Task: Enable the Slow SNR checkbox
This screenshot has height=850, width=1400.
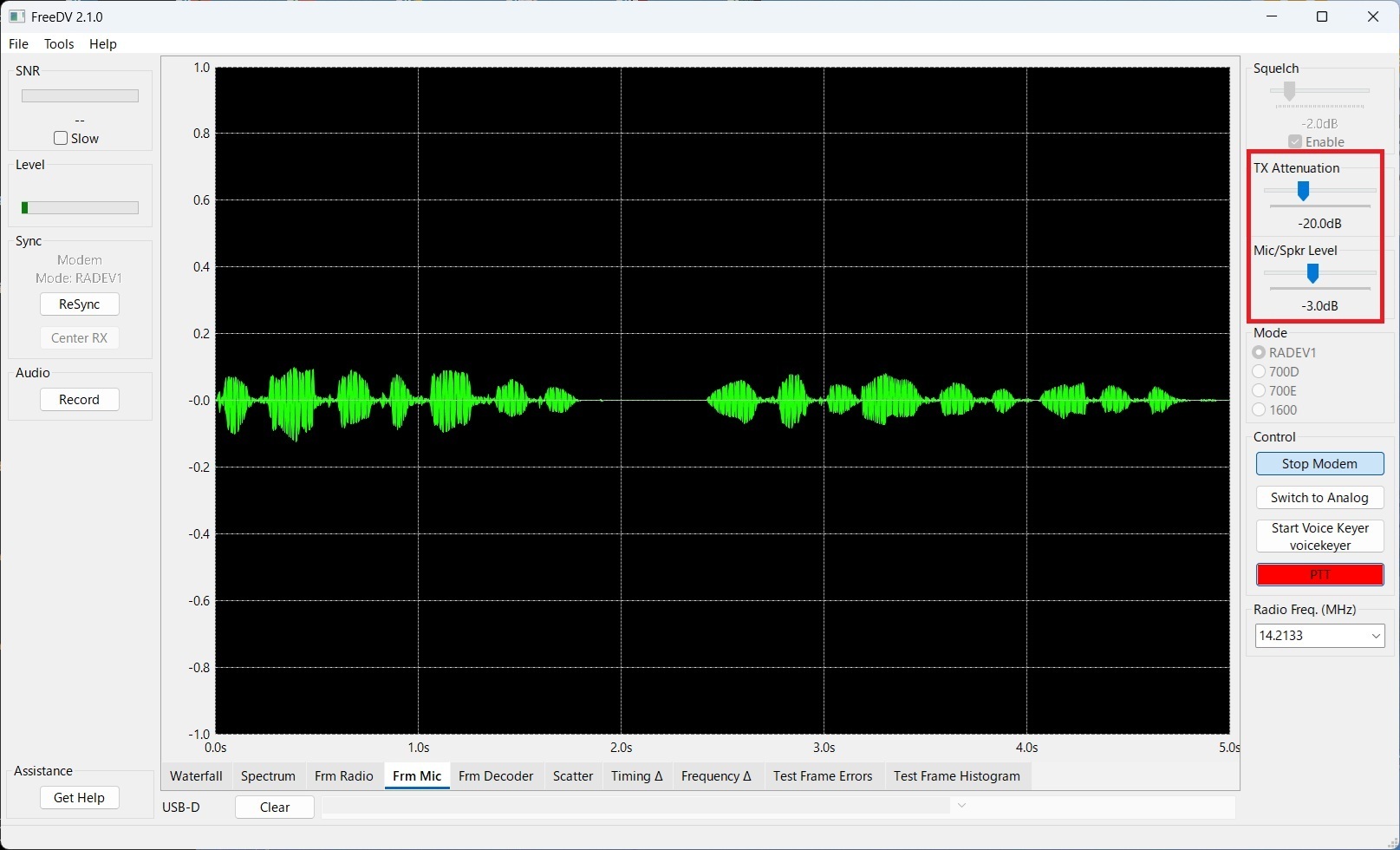Action: [60, 137]
